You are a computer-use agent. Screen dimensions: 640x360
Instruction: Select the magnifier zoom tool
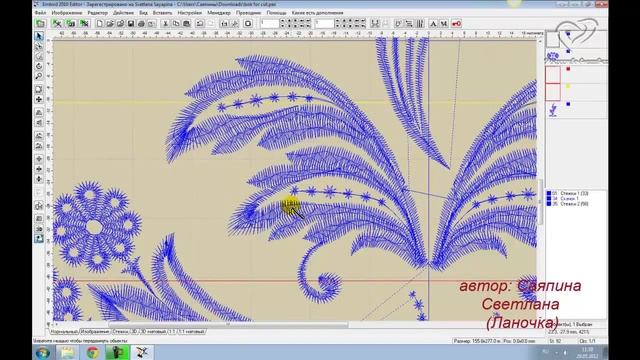click(39, 76)
